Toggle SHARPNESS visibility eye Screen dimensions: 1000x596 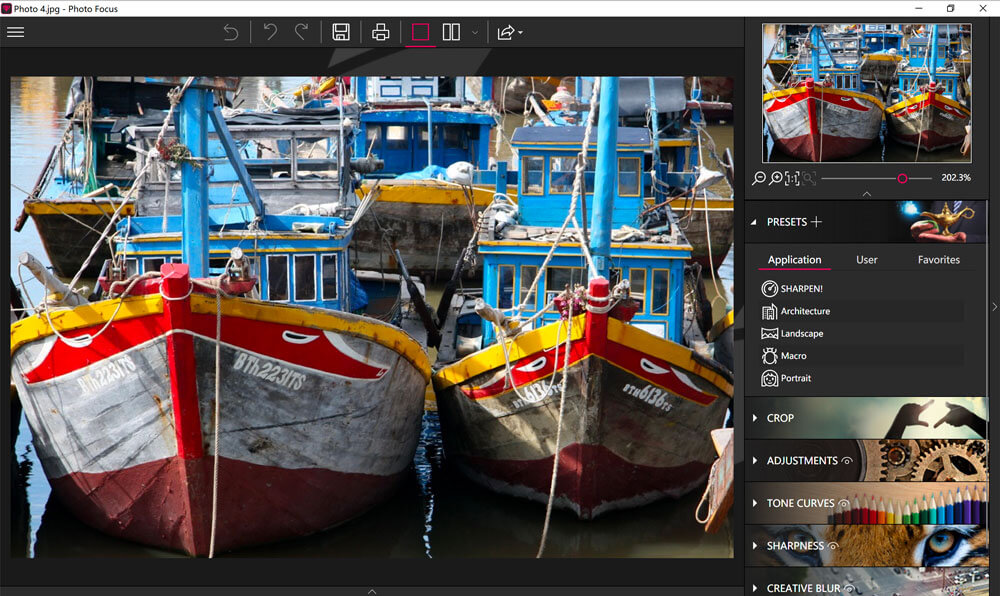[x=832, y=546]
